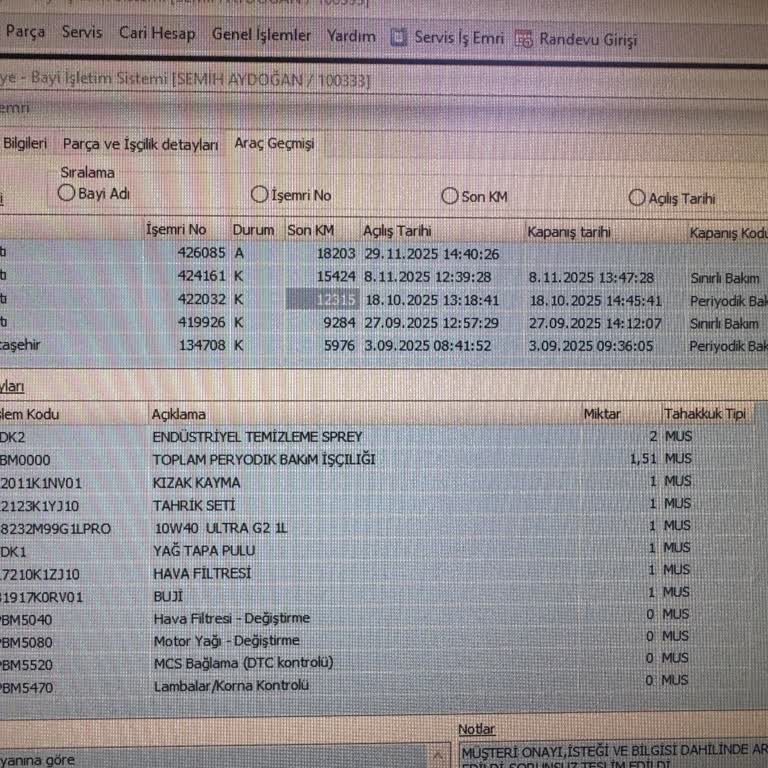This screenshot has height=768, width=768.
Task: Click closing date 8.11.2025 13:47:28
Action: coord(591,278)
